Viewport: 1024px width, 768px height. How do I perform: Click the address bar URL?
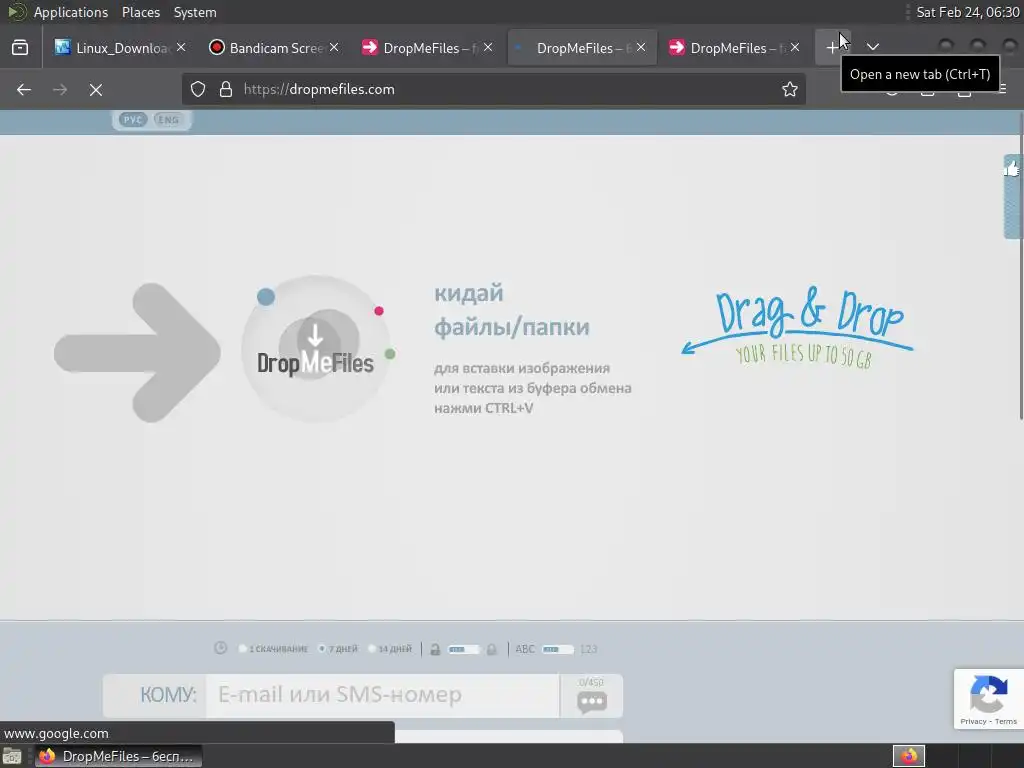319,89
